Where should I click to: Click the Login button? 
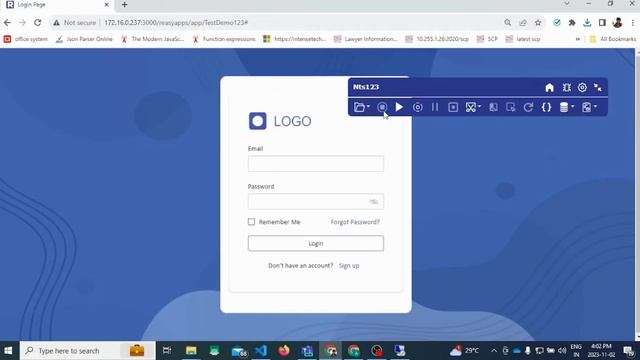[316, 243]
